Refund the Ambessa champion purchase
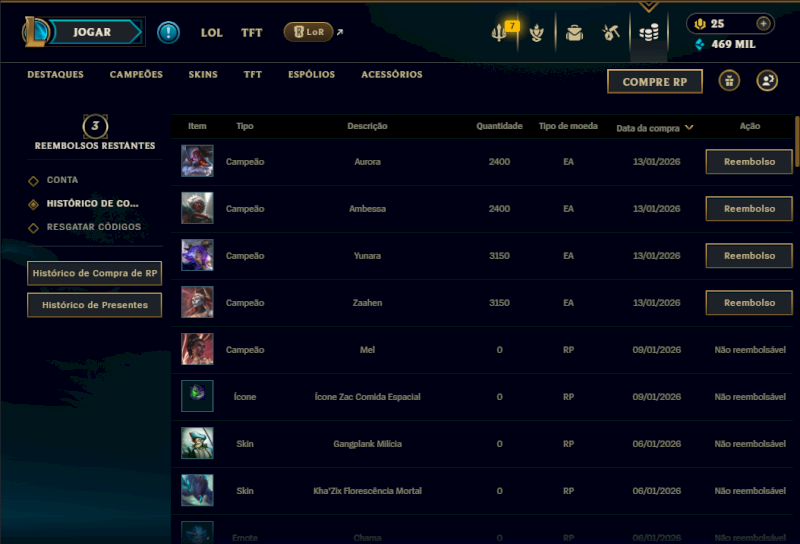Image resolution: width=800 pixels, height=544 pixels. (749, 209)
